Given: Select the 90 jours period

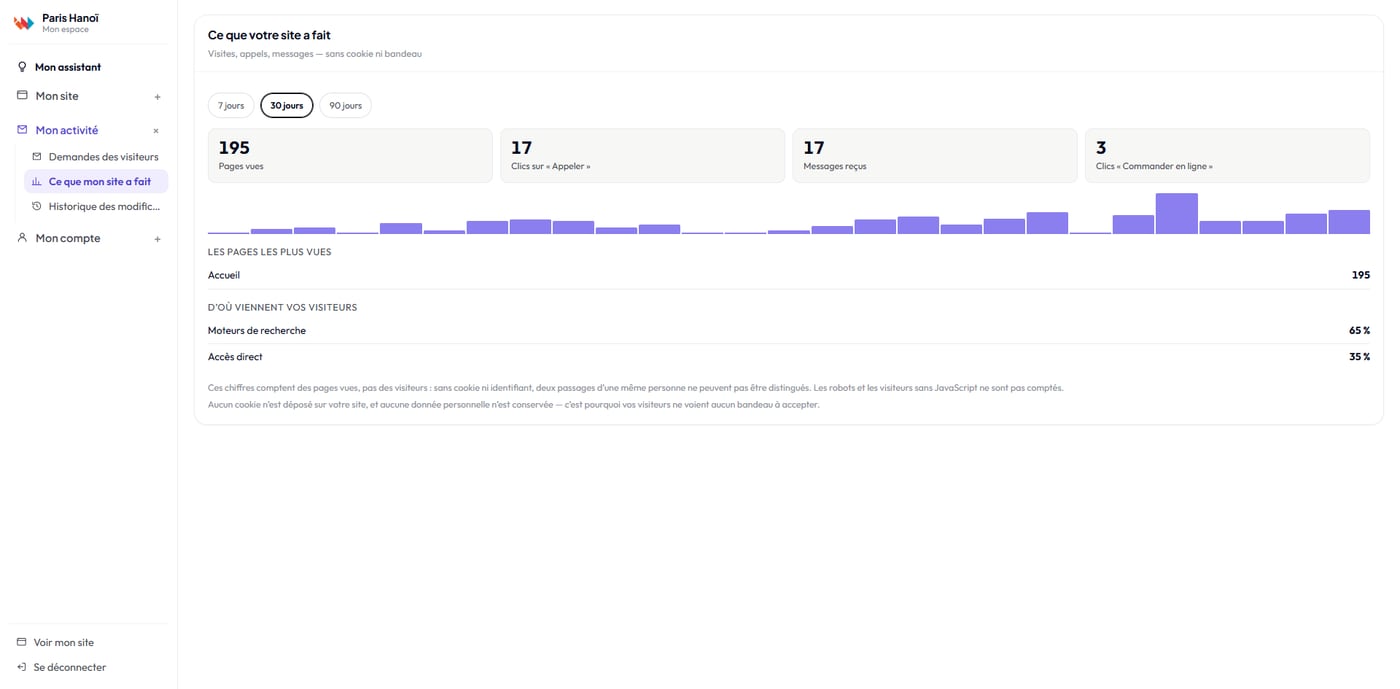Looking at the screenshot, I should point(345,105).
